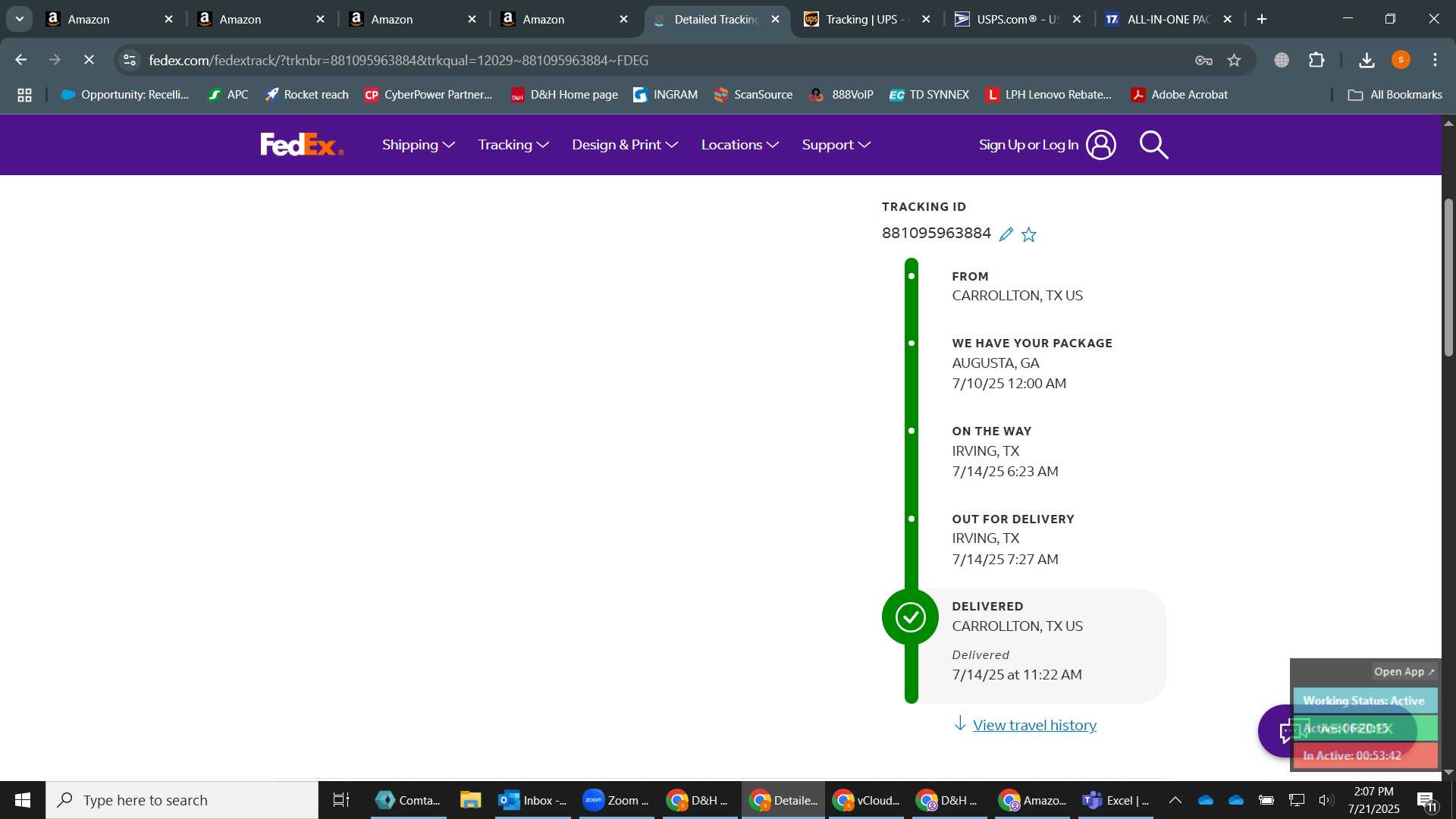Open the 888VoIP bookmark
1456x819 pixels.
841,95
